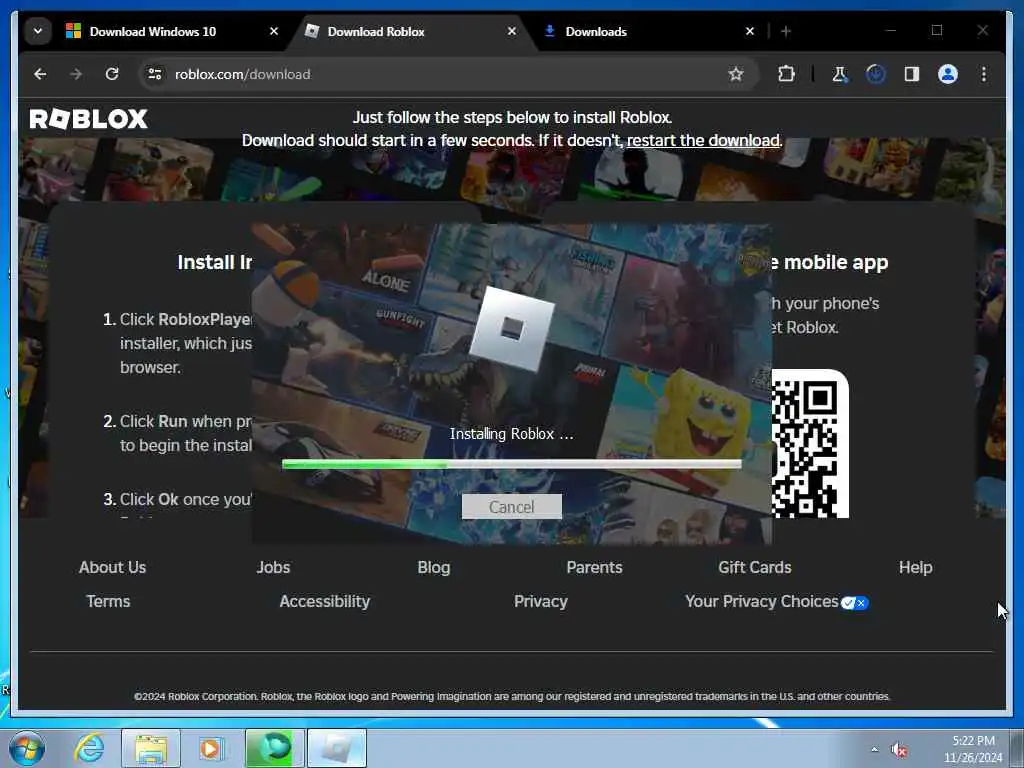Open the Terms footer link

[x=108, y=601]
